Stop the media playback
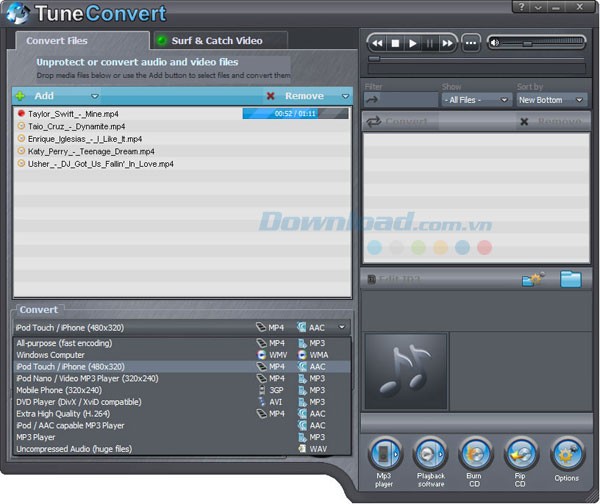 [x=395, y=43]
